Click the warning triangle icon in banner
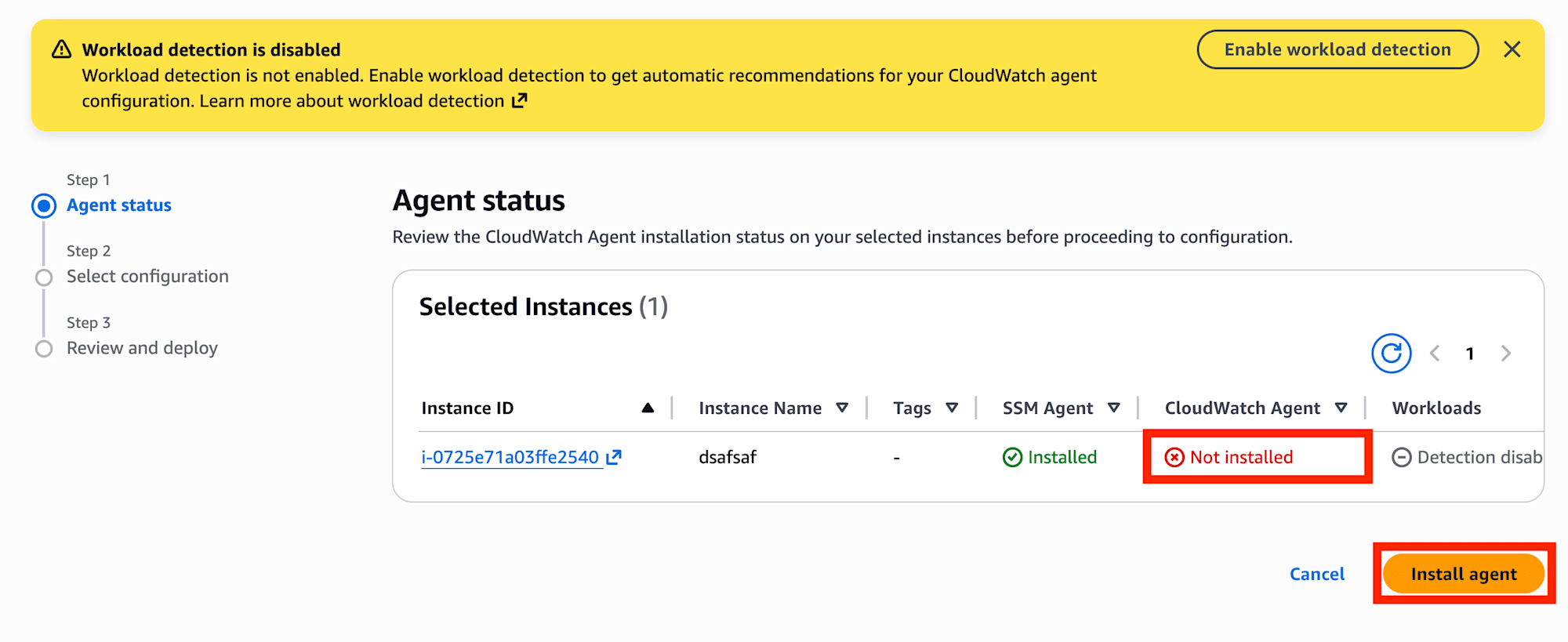The width and height of the screenshot is (1568, 642). 61,49
